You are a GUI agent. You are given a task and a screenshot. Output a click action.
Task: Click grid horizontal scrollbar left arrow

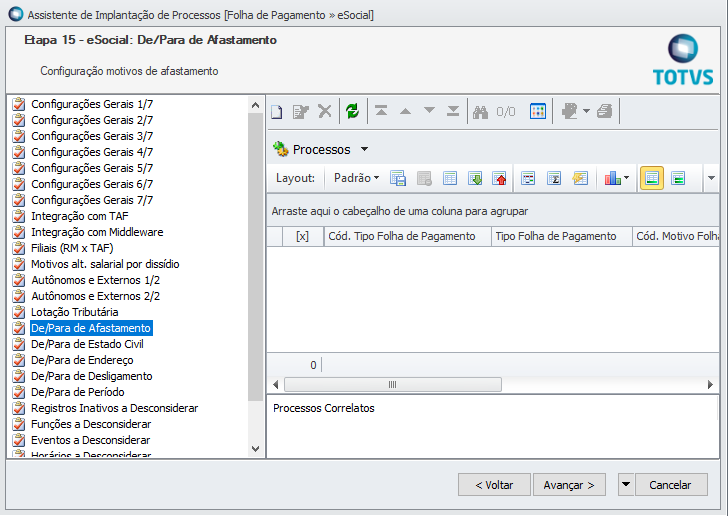[x=276, y=385]
